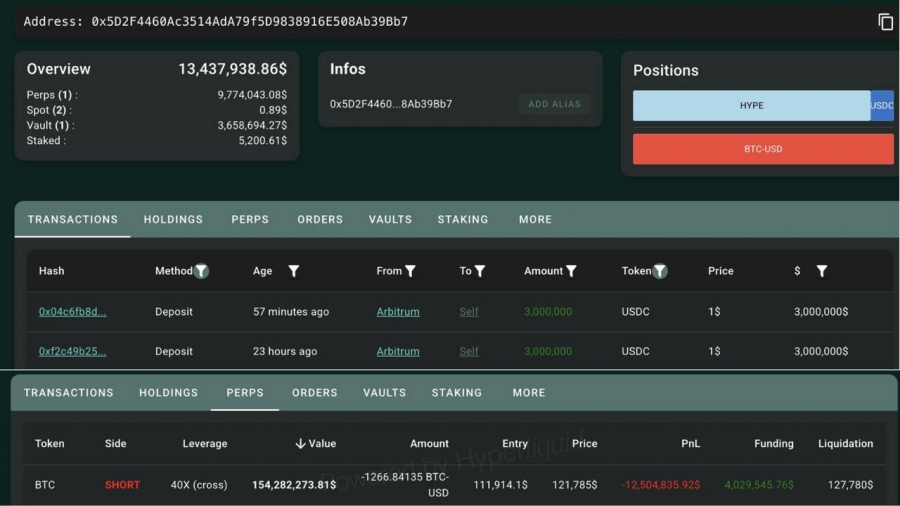Copy the wallet address using copy icon
Screen dimensions: 900x506
885,22
